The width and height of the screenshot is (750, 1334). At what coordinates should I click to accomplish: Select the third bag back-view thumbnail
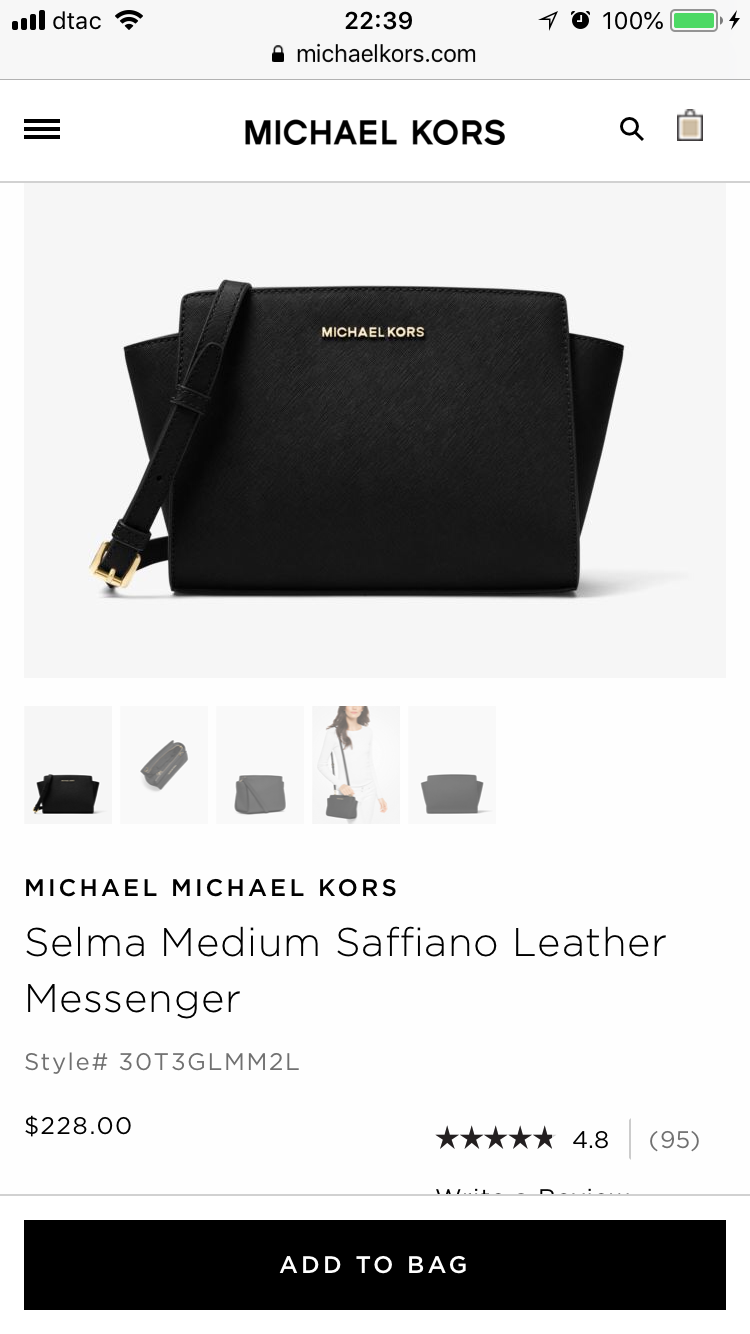(260, 765)
